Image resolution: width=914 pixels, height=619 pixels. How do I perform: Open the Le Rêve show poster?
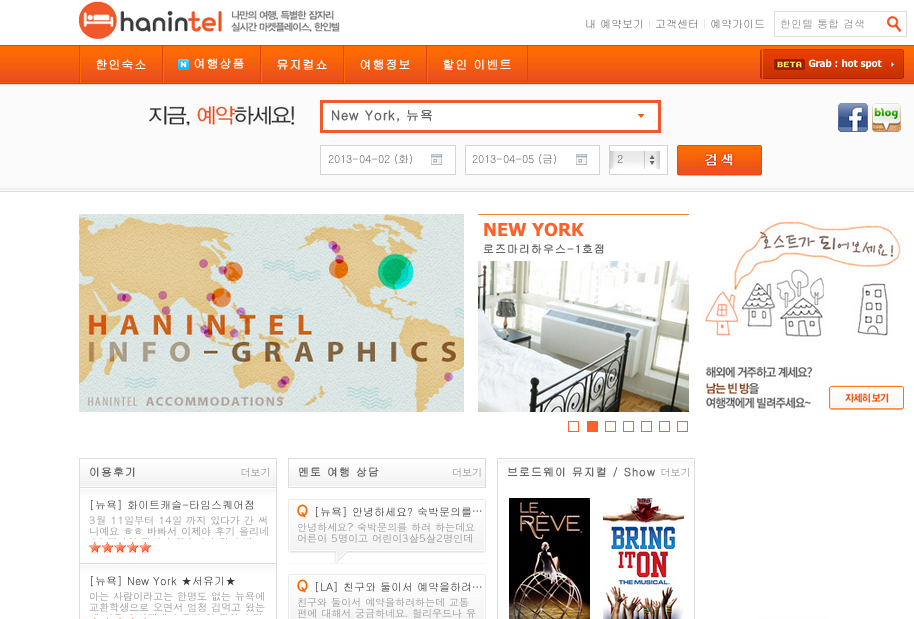tap(549, 558)
